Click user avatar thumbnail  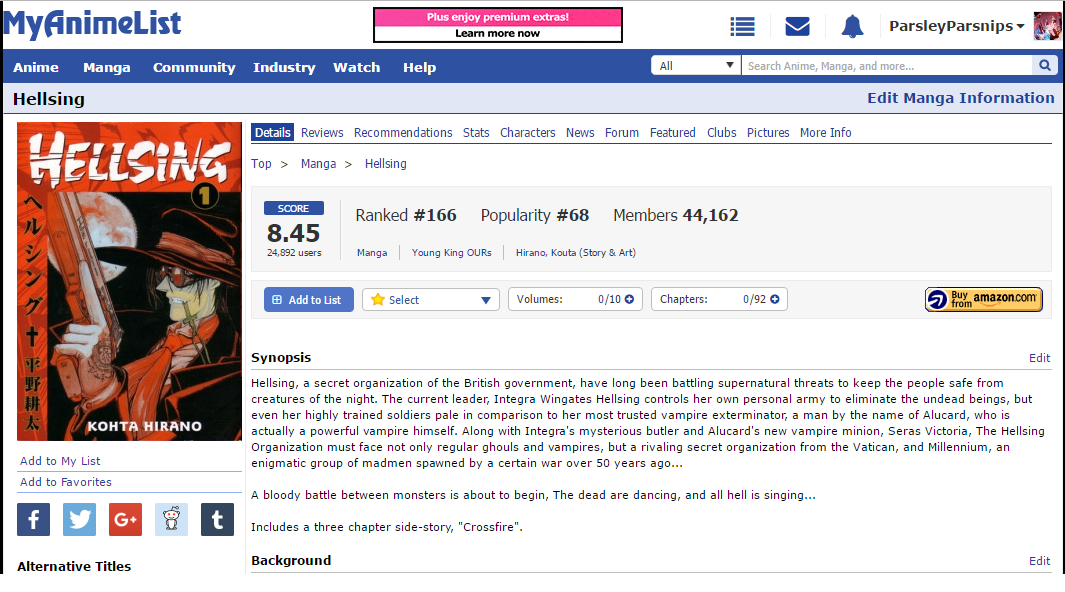tap(1047, 26)
